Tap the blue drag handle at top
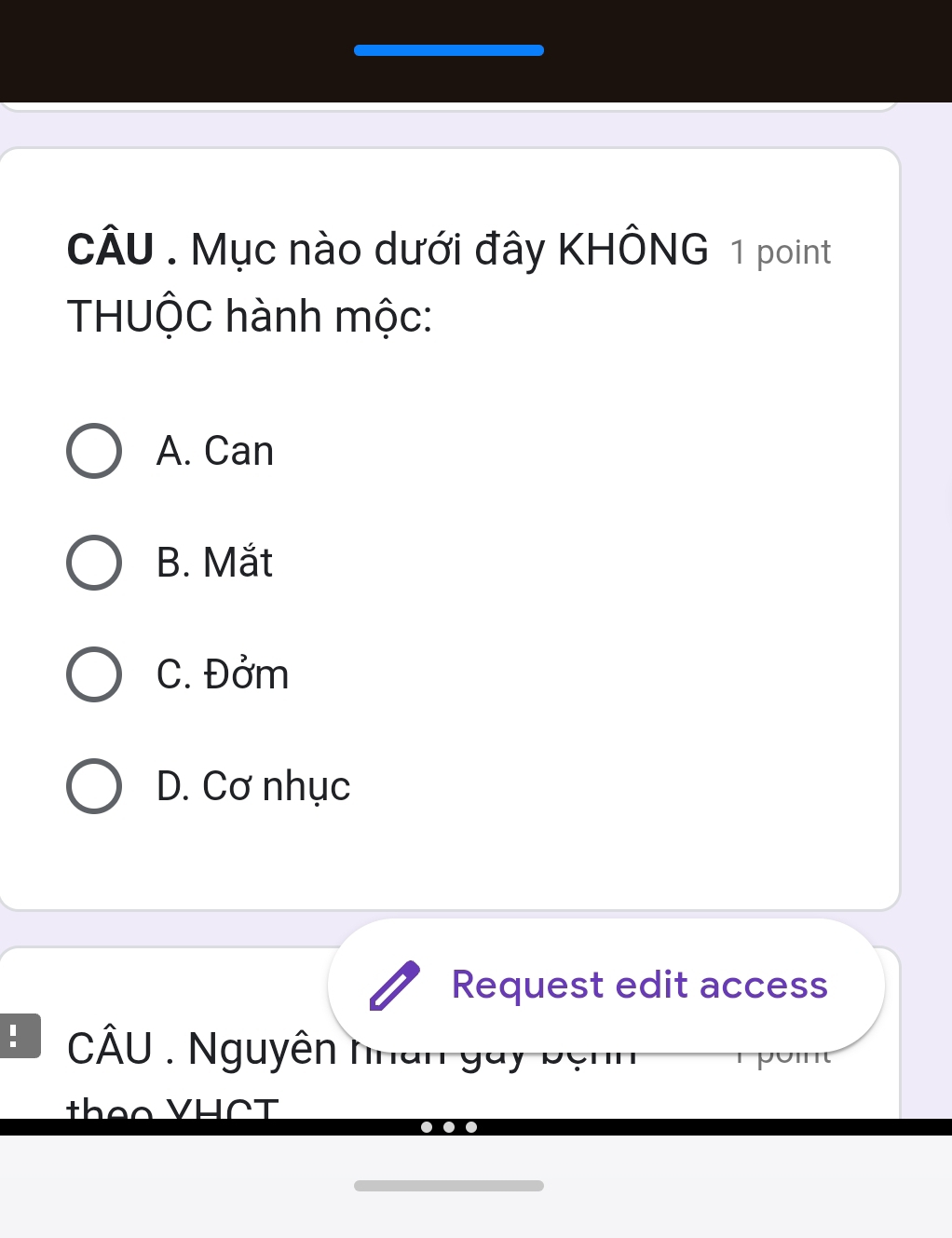Image resolution: width=952 pixels, height=1238 pixels. click(x=449, y=50)
